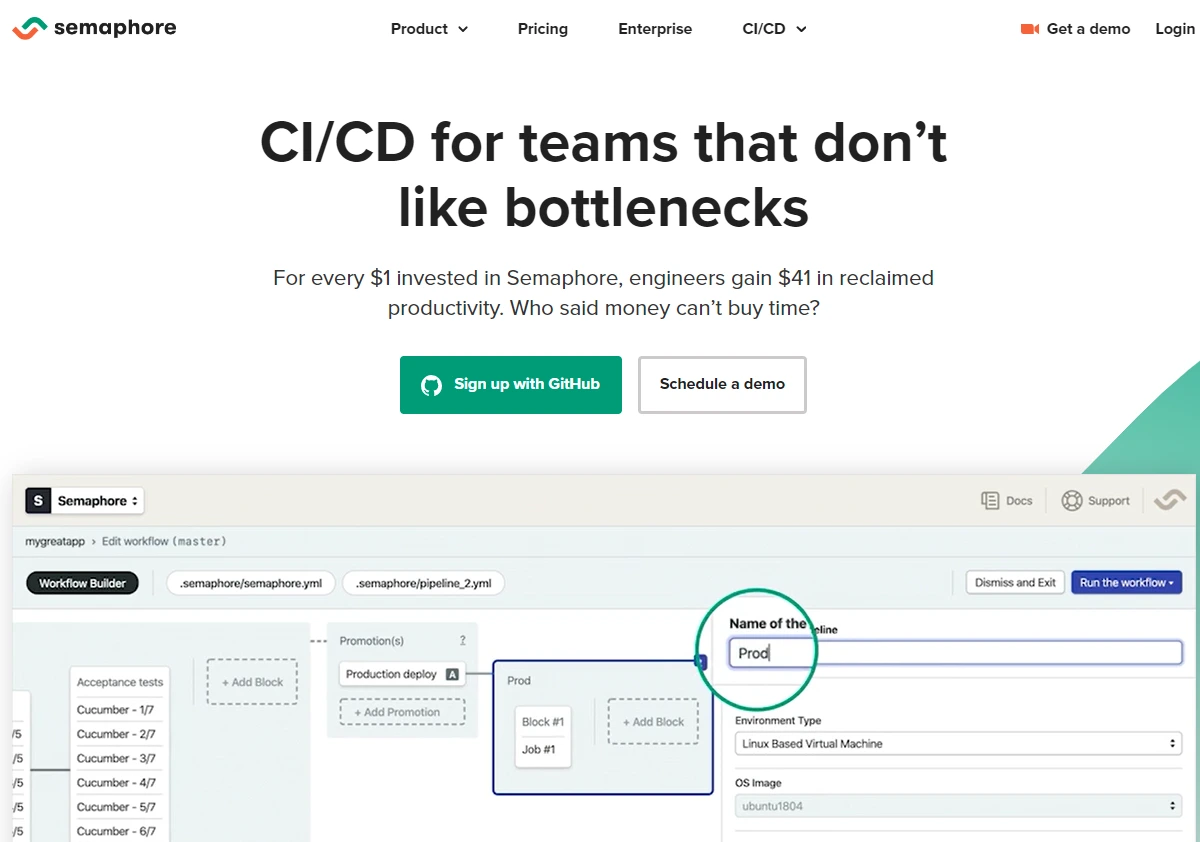Click the GitHub octocat icon
1200x842 pixels.
pos(431,385)
